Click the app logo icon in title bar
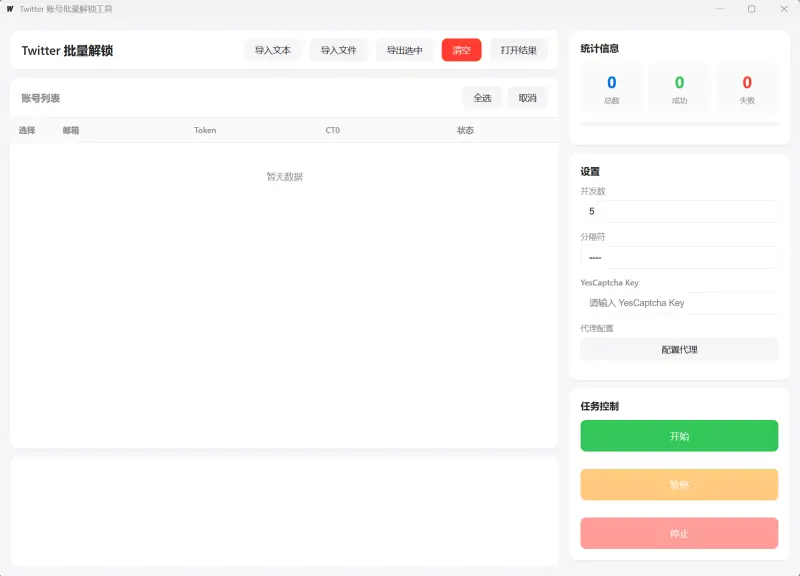800x576 pixels. click(10, 9)
